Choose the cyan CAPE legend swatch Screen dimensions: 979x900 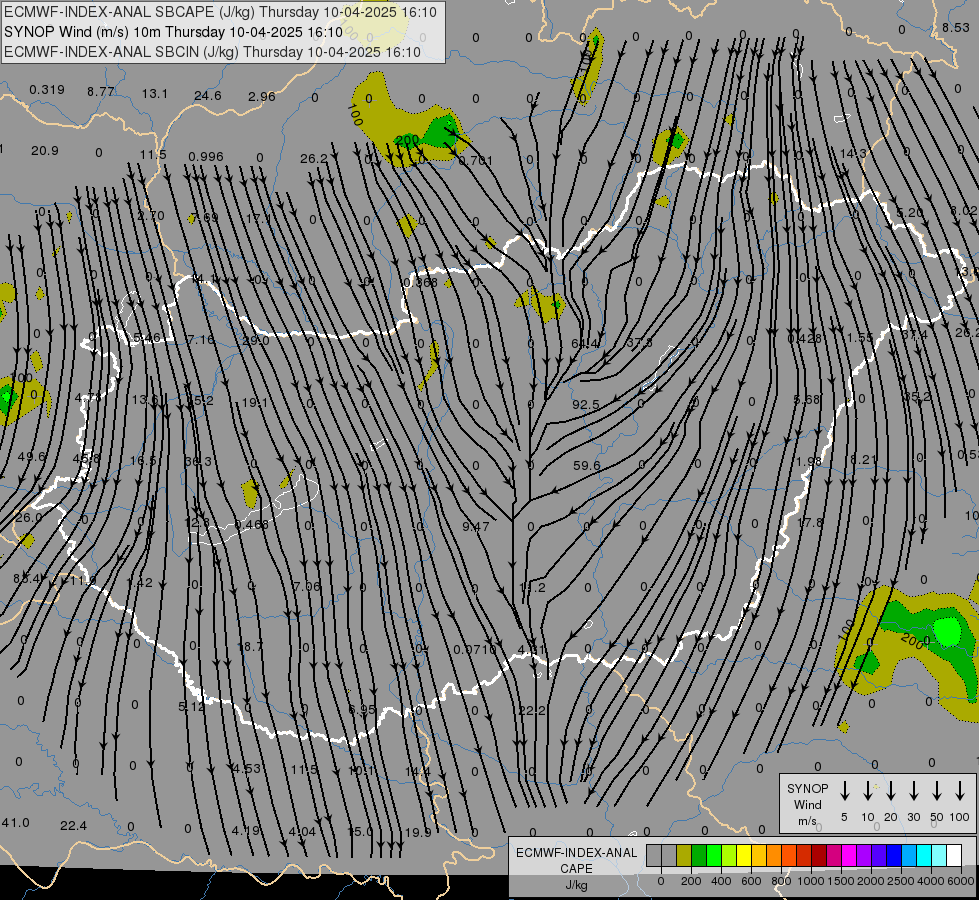pos(923,855)
